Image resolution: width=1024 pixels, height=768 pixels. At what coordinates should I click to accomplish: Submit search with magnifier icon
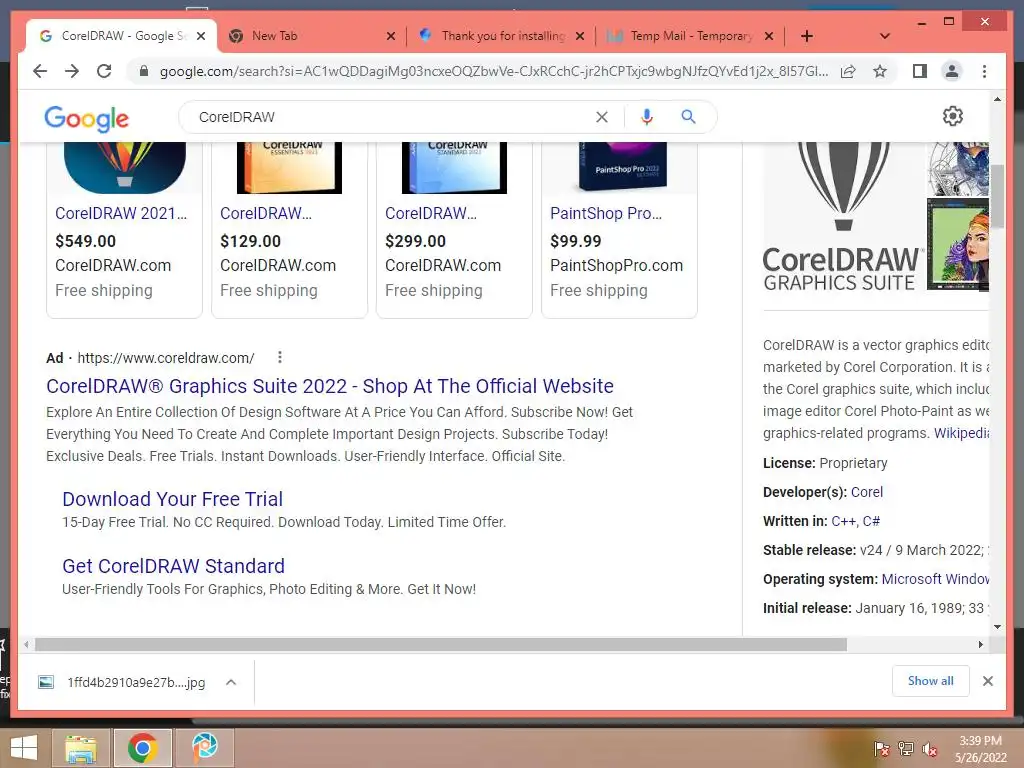[x=688, y=117]
